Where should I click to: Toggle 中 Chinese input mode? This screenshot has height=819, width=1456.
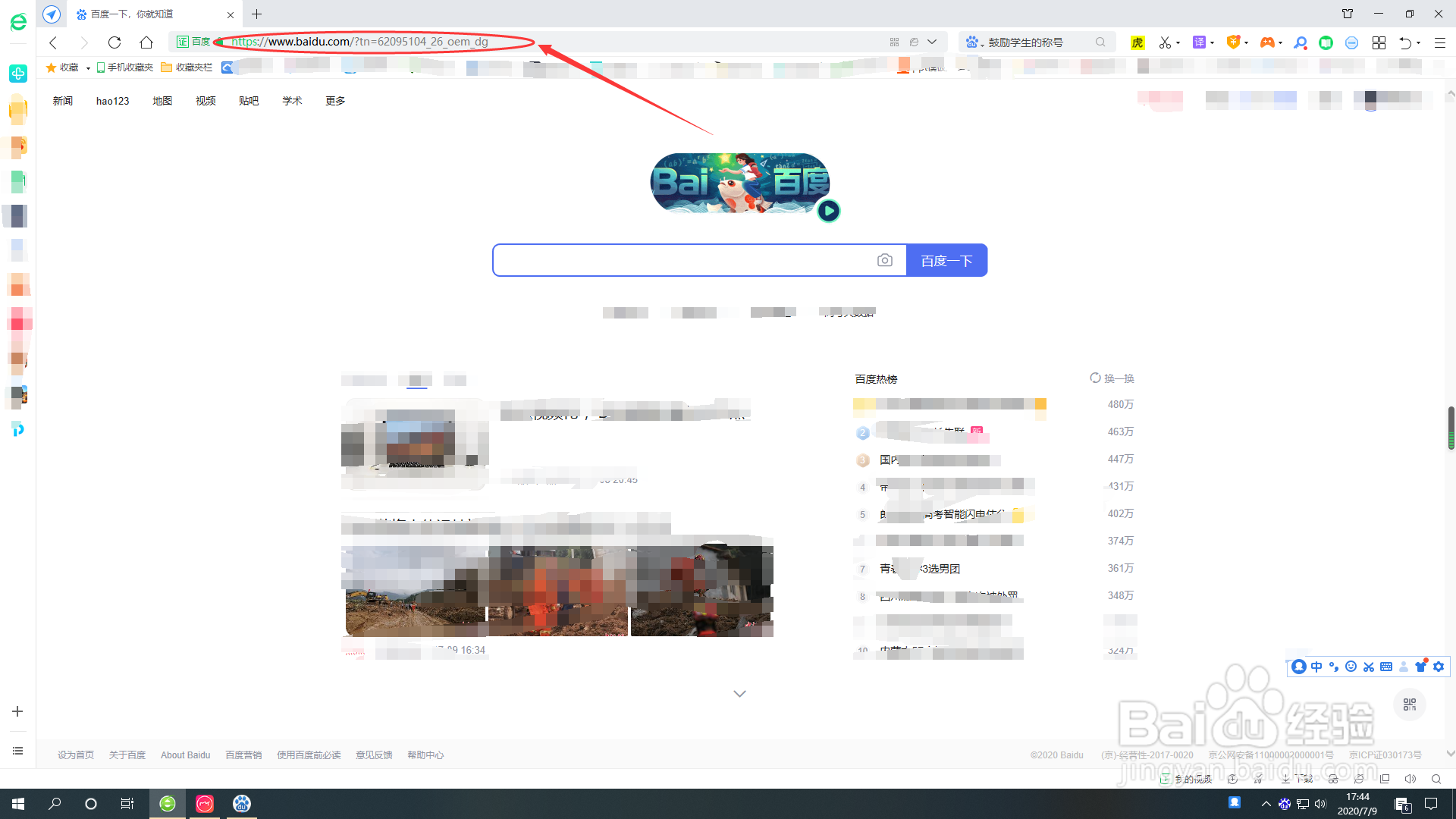click(x=1316, y=667)
